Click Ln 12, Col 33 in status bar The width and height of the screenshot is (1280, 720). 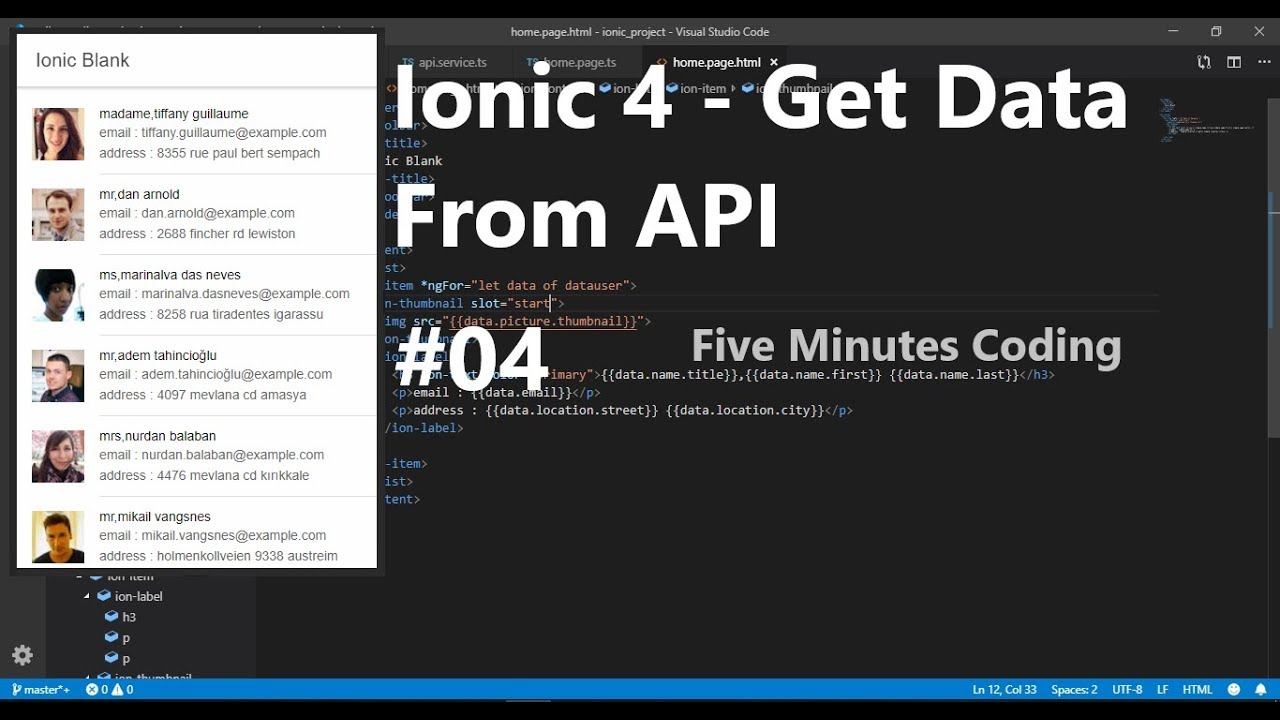(x=1004, y=689)
